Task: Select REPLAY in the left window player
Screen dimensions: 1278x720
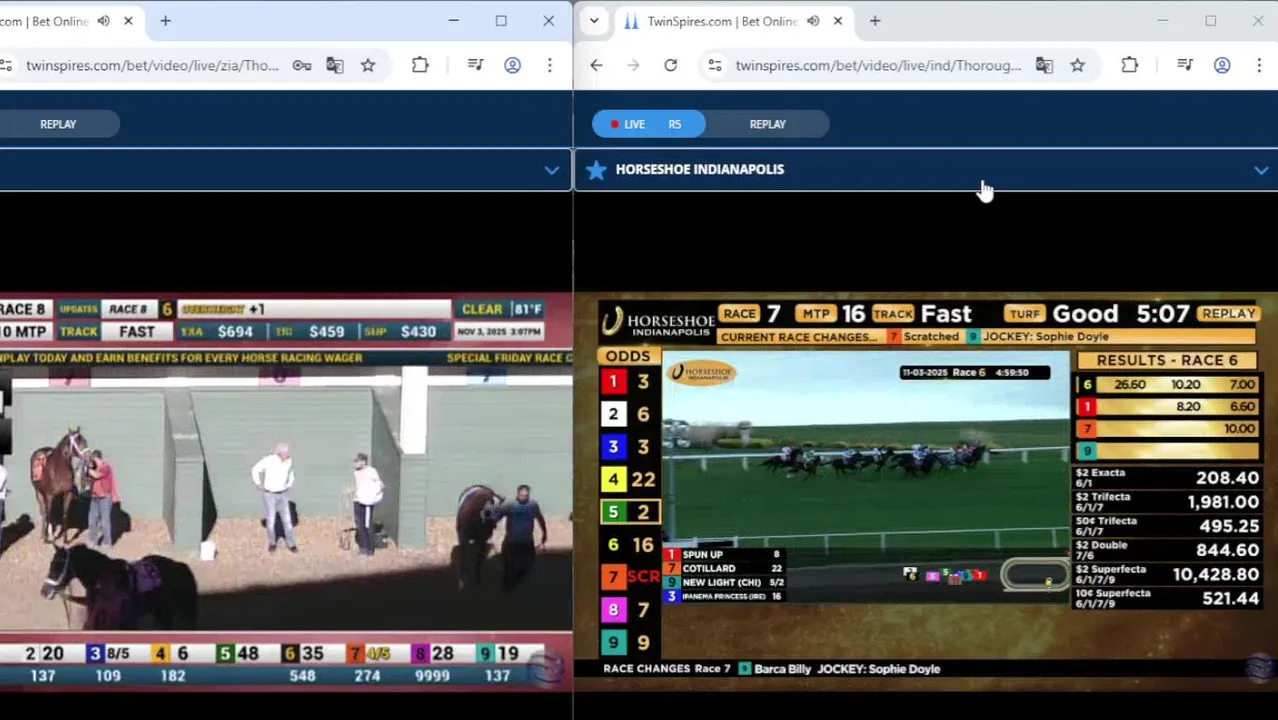Action: point(58,124)
